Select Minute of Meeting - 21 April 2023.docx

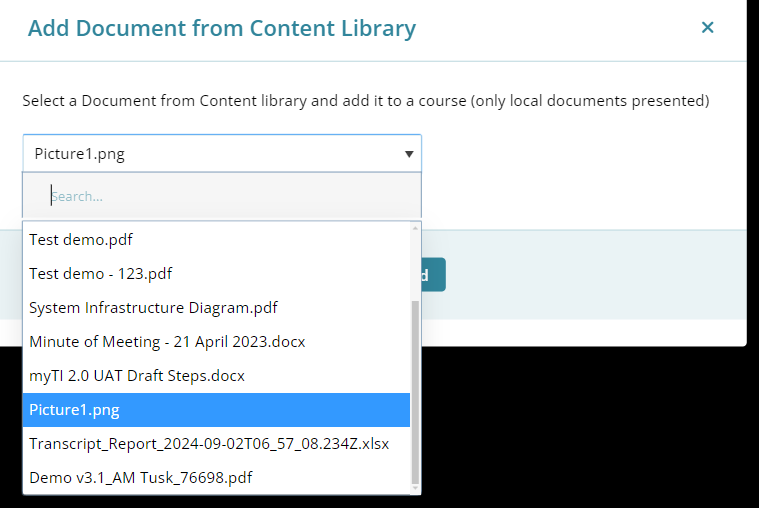point(167,342)
